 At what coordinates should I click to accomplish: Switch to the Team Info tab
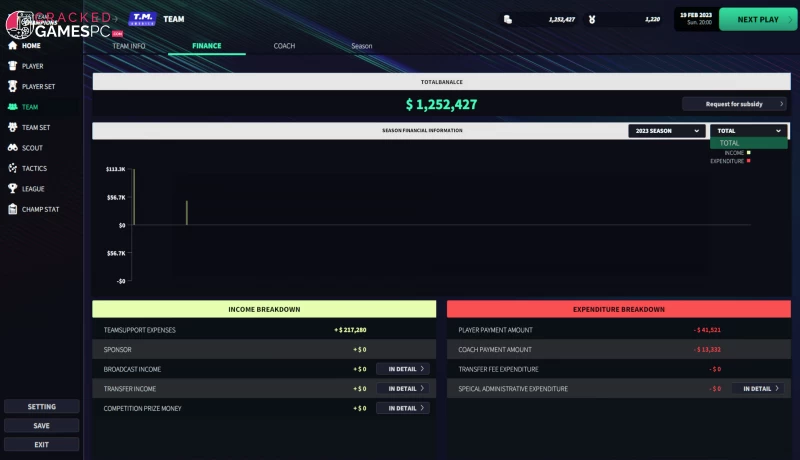(129, 46)
